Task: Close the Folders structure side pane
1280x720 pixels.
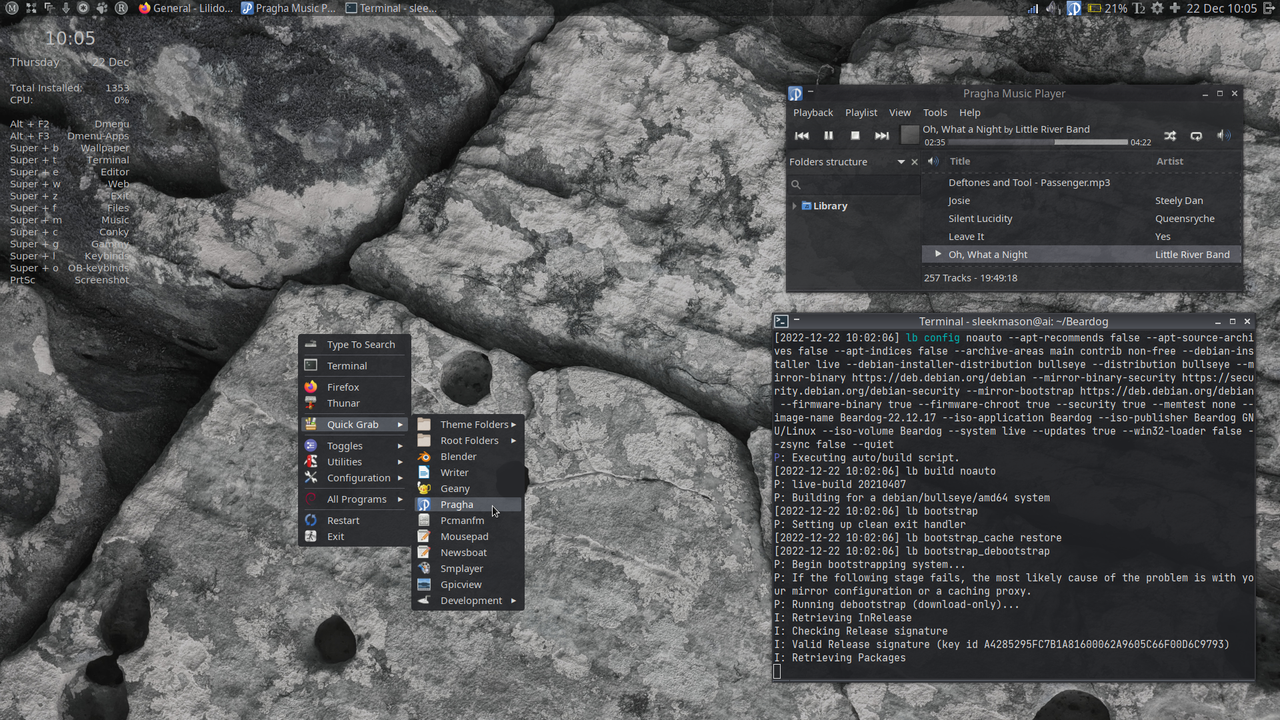Action: pos(914,162)
